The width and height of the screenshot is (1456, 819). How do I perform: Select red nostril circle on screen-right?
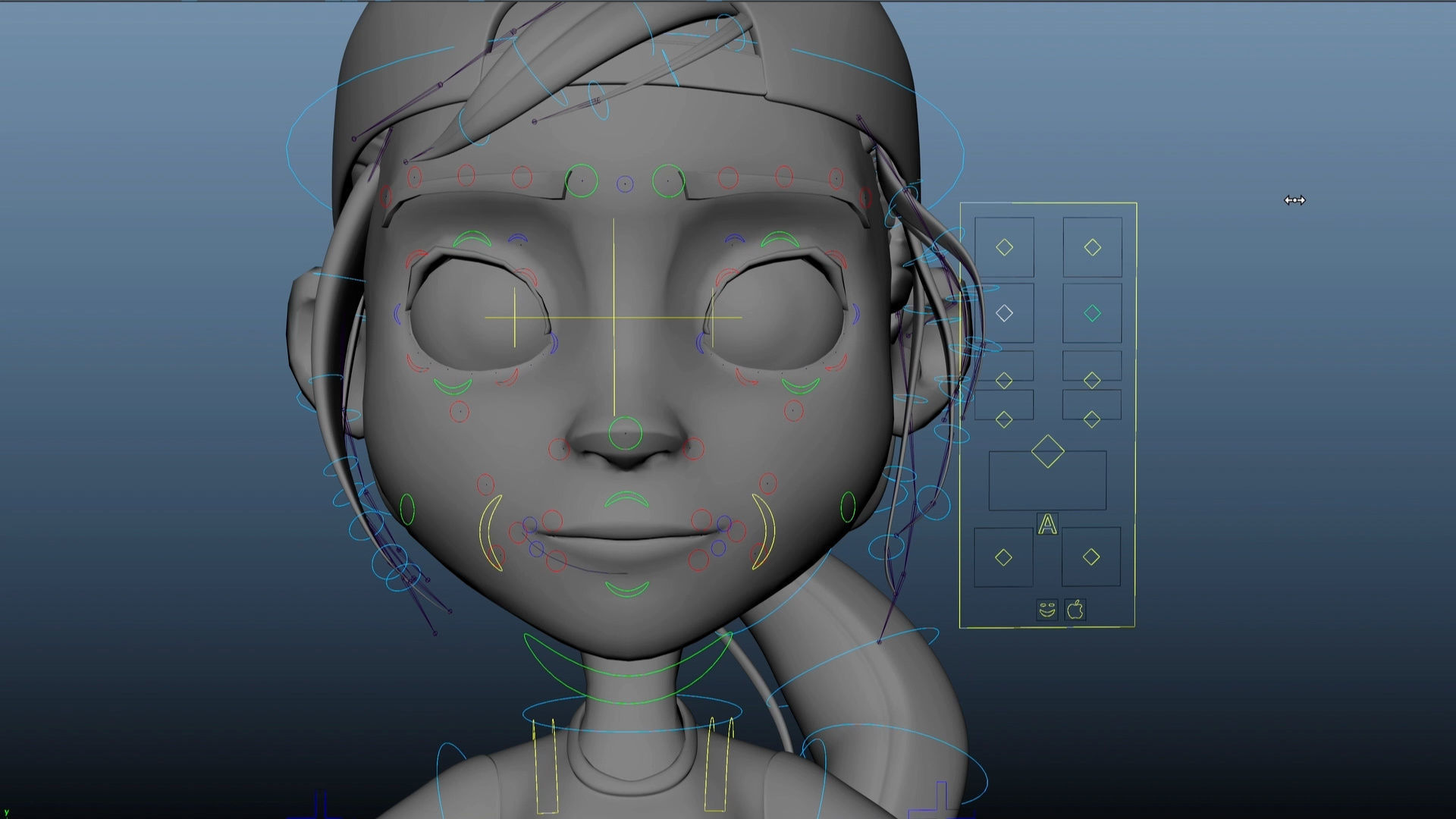coord(692,449)
